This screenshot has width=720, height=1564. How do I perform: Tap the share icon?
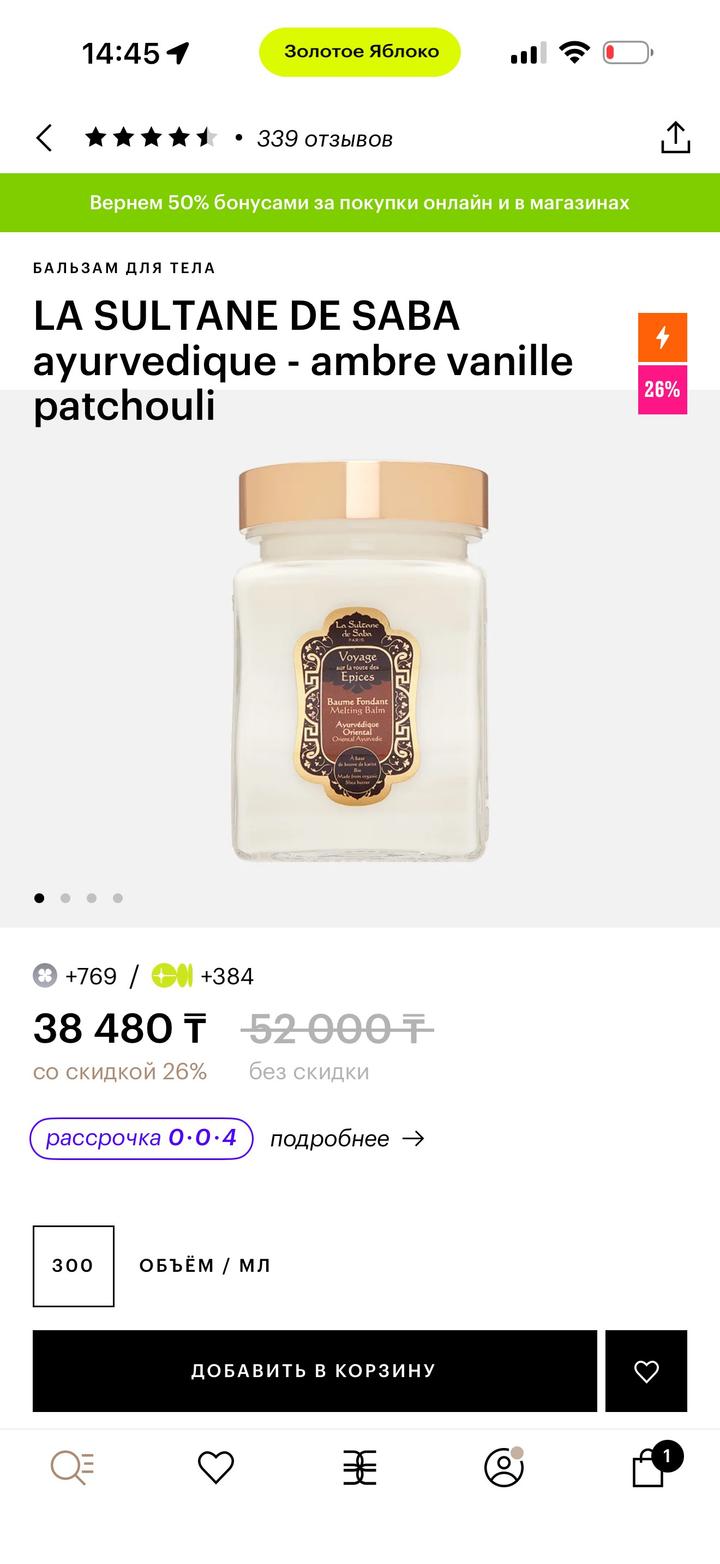(676, 138)
